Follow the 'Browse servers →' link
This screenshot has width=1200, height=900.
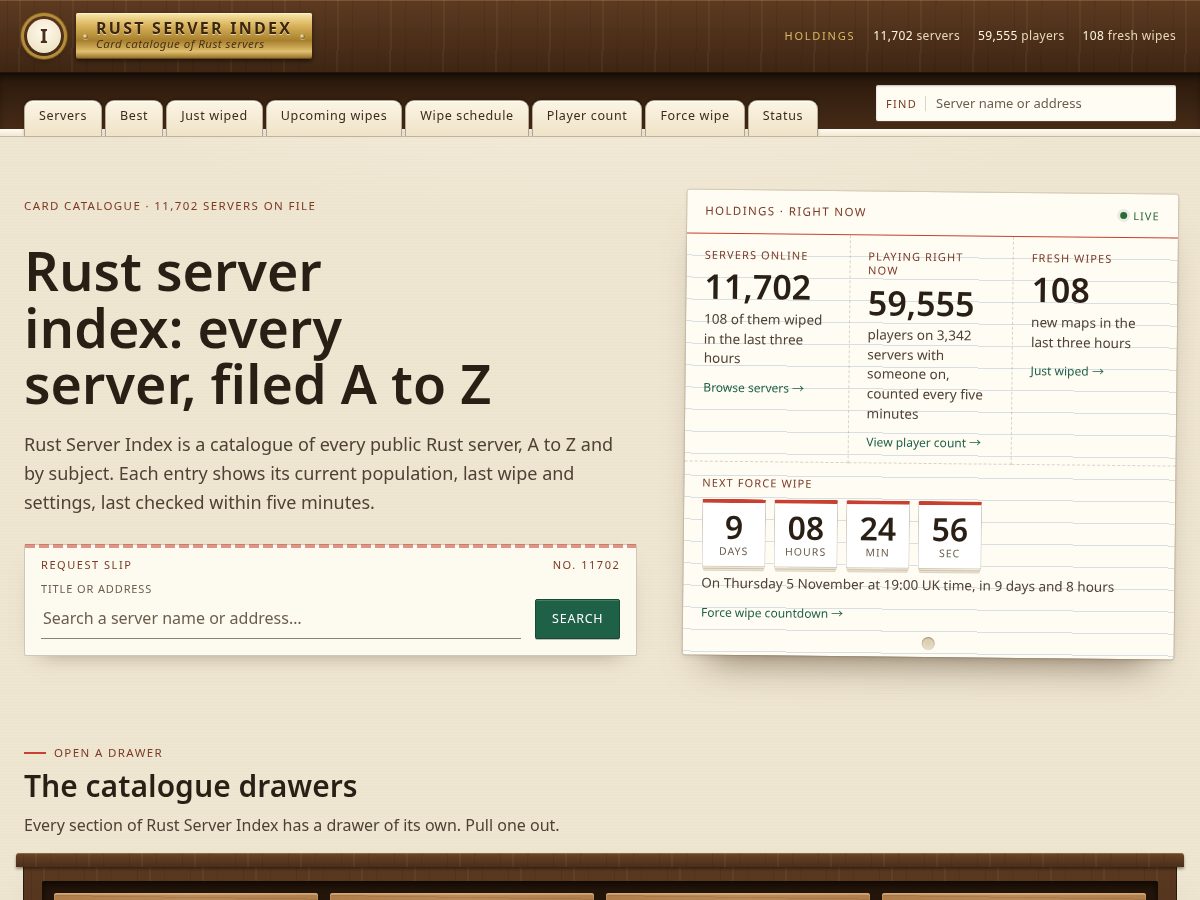click(x=753, y=388)
